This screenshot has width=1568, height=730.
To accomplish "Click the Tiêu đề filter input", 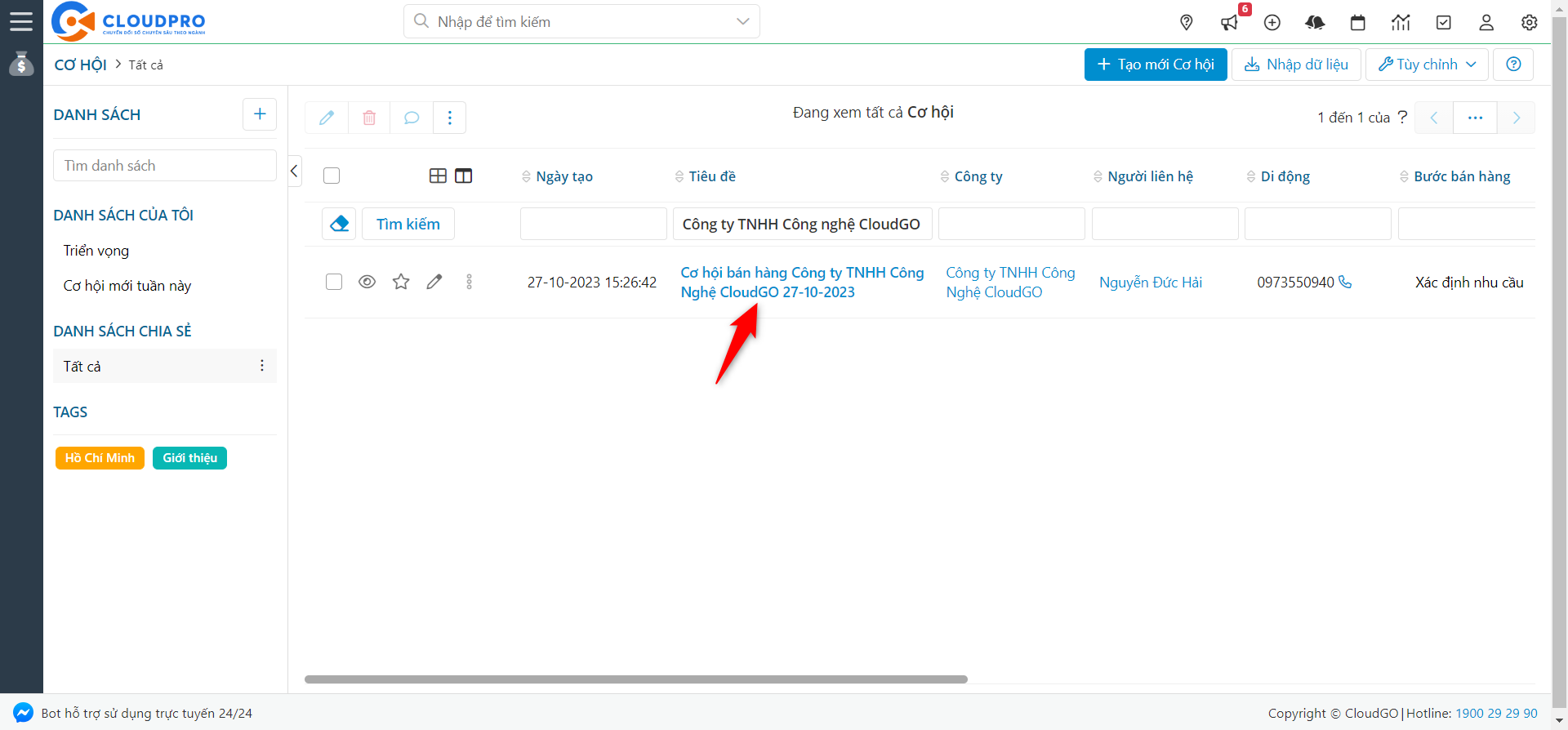I will tap(802, 224).
